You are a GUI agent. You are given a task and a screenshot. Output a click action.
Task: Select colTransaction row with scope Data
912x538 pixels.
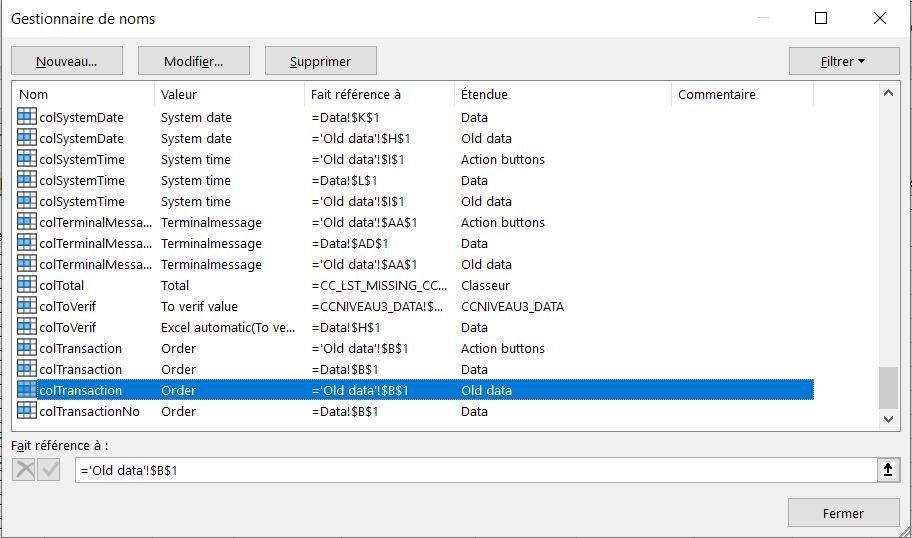(x=415, y=369)
